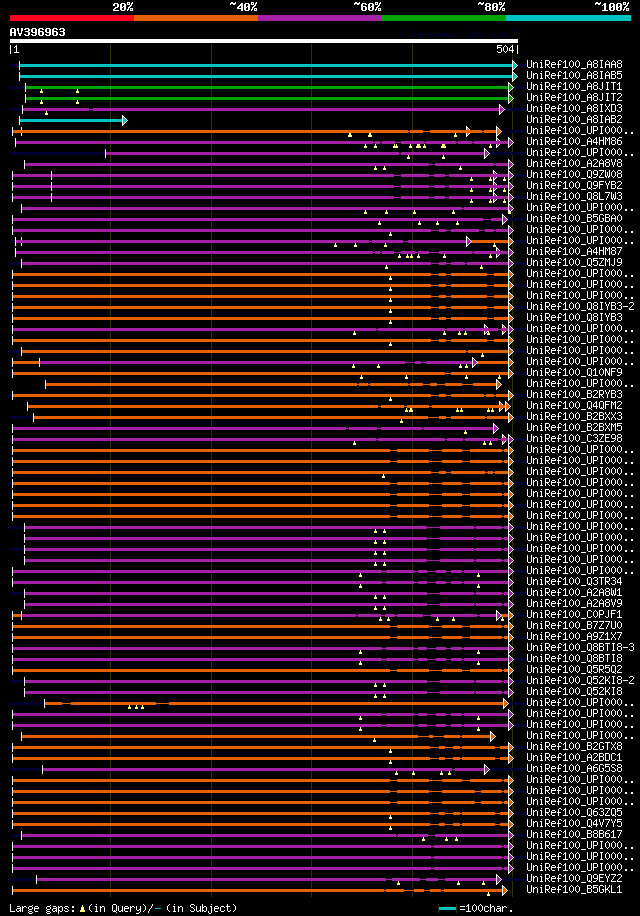Open the UniRef100_A8JIT1 hit label

point(574,86)
